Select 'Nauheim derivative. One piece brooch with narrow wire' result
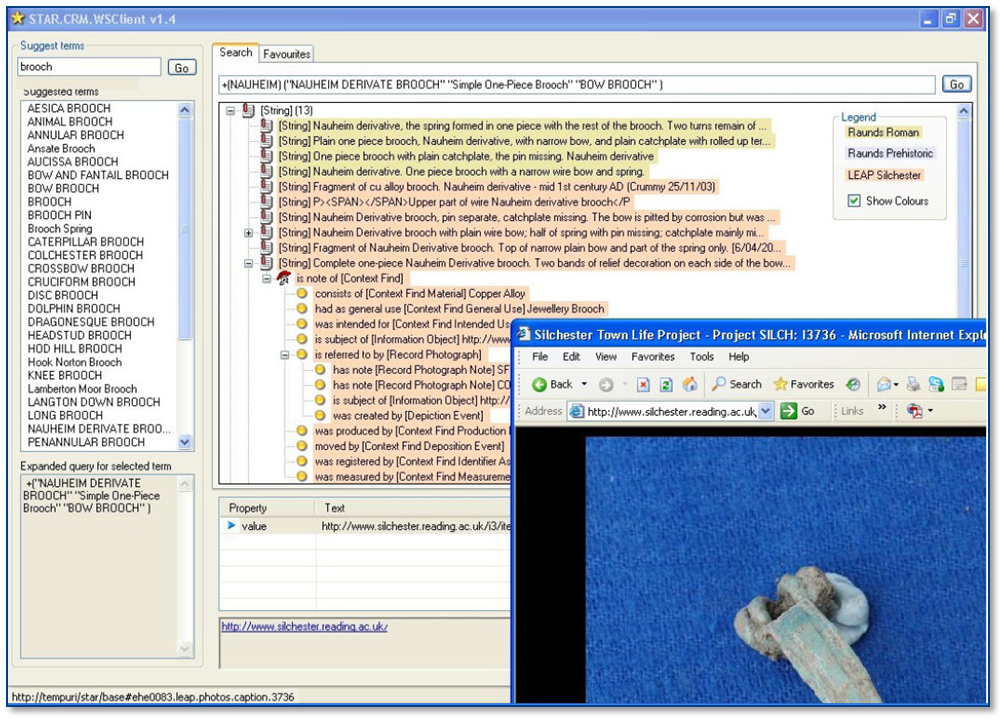 pyautogui.click(x=461, y=172)
